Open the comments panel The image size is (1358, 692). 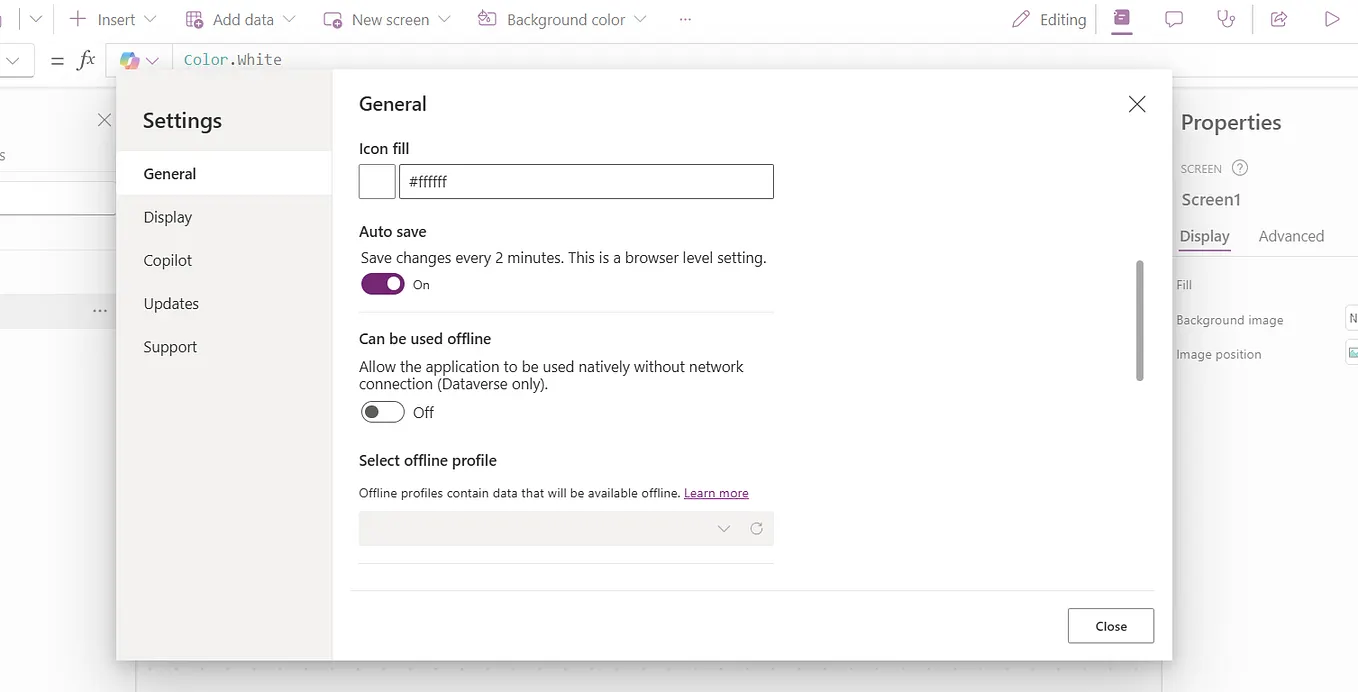click(x=1173, y=19)
